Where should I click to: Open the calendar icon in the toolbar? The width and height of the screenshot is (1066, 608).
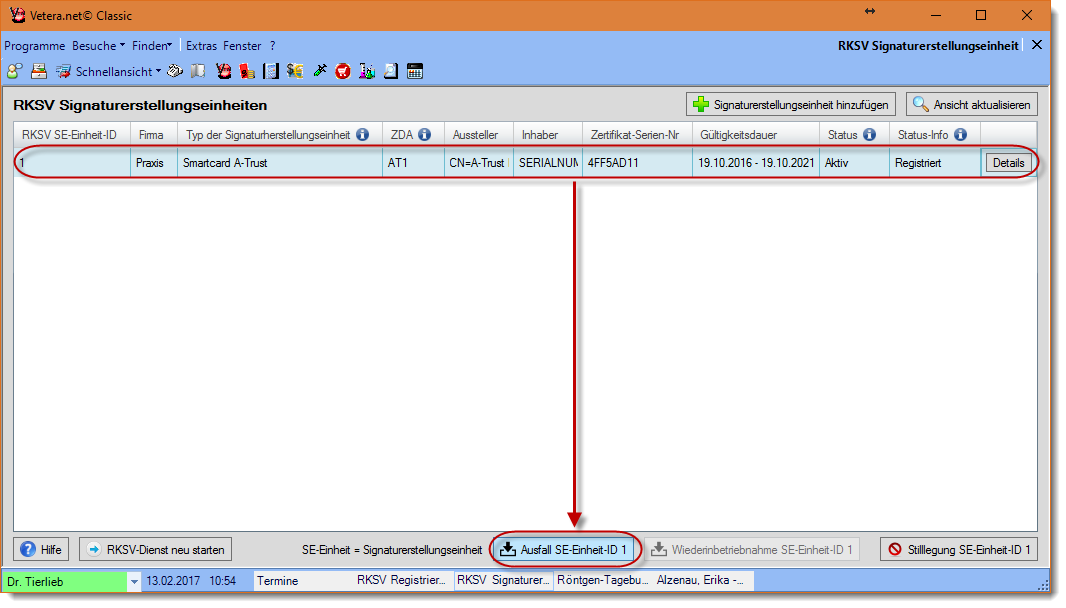[415, 71]
